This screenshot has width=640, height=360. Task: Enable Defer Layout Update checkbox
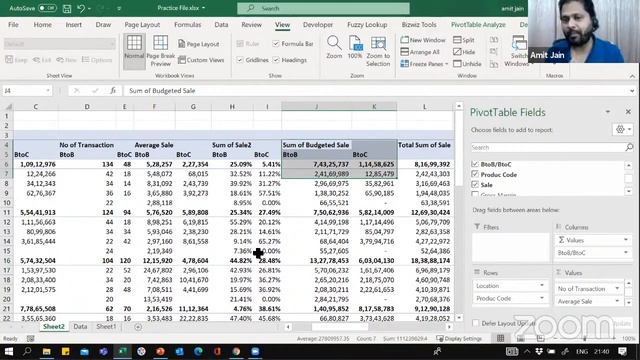click(x=476, y=323)
